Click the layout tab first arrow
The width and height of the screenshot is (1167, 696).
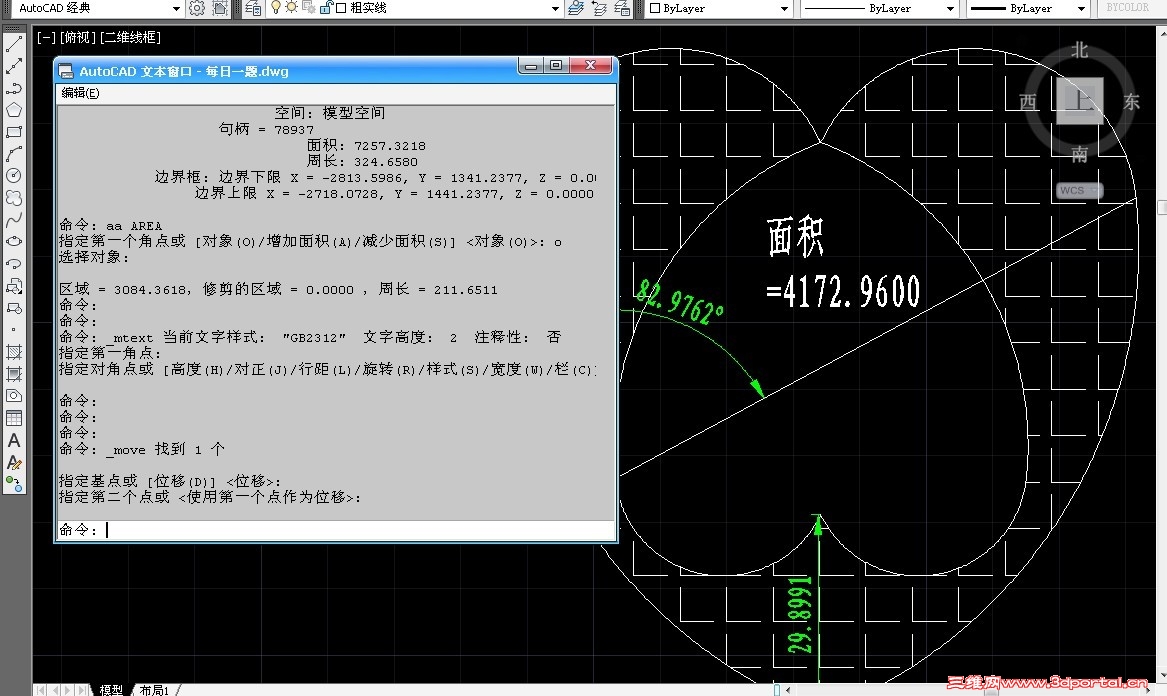(x=40, y=690)
